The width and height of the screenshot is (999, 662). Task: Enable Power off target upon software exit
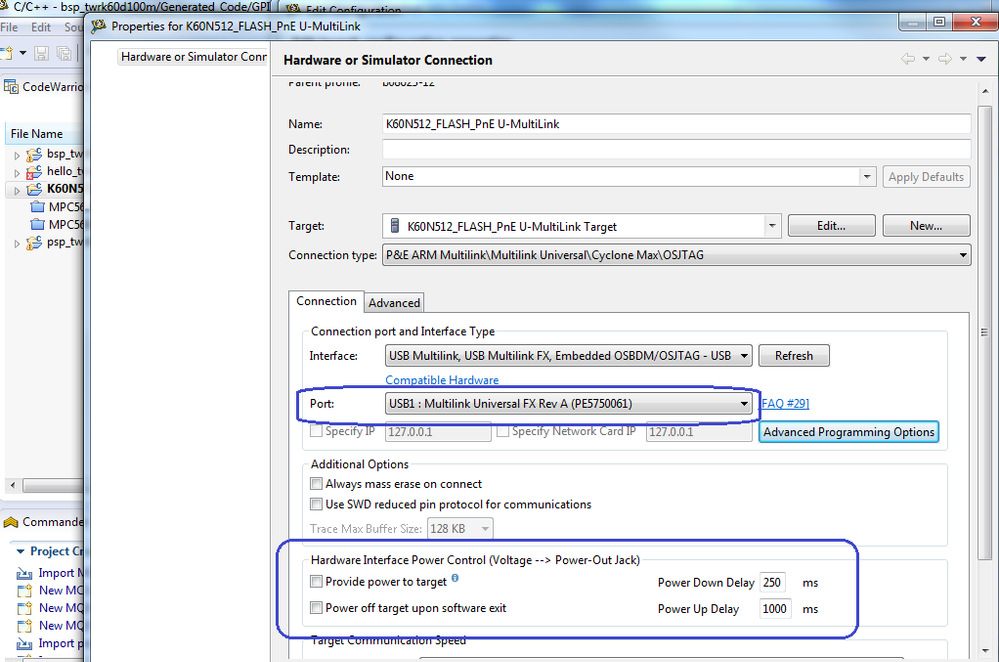pos(316,607)
